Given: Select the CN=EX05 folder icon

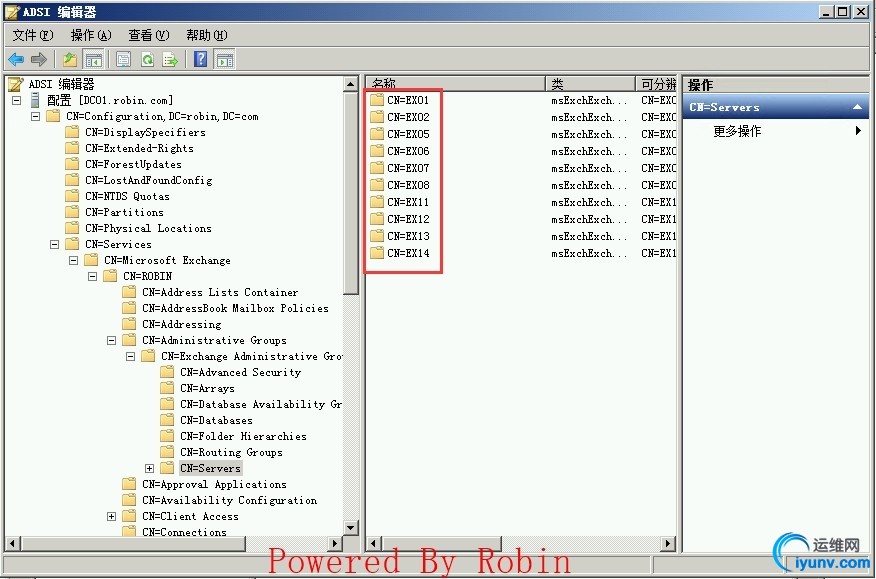Looking at the screenshot, I should pos(377,134).
